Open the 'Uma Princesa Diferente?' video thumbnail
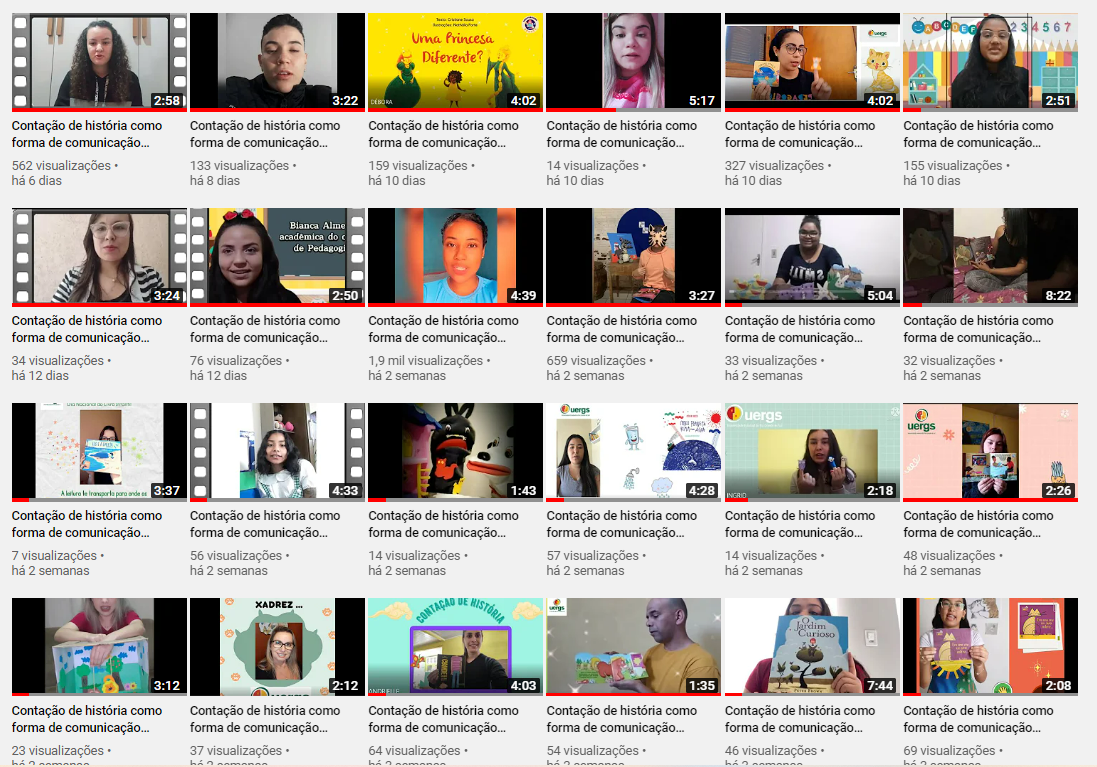This screenshot has width=1097, height=767. point(455,60)
